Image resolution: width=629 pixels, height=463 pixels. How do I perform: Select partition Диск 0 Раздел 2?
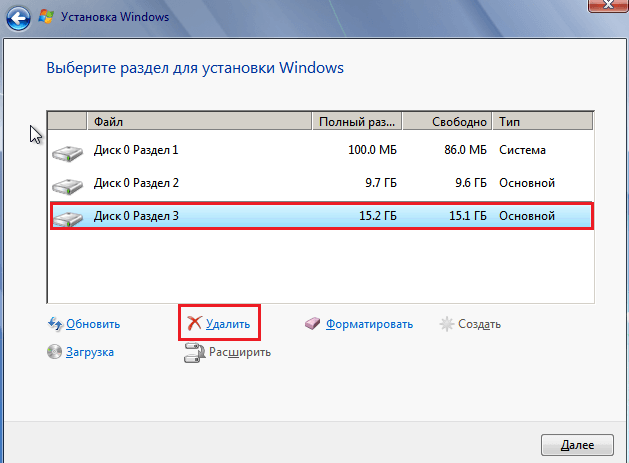pos(321,183)
